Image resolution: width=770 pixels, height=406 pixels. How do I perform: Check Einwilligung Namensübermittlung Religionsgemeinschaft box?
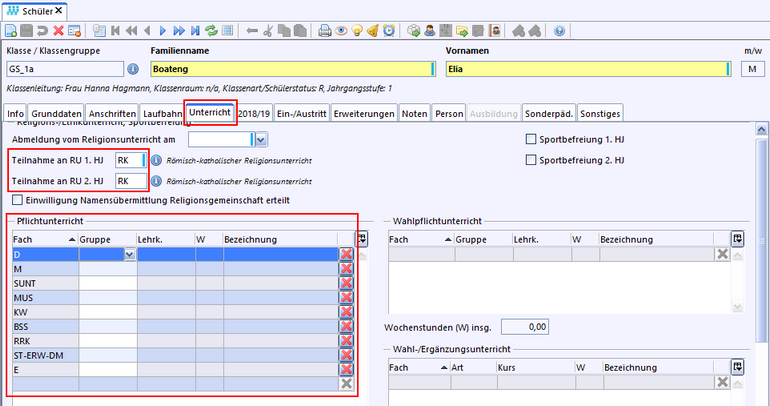(17, 200)
